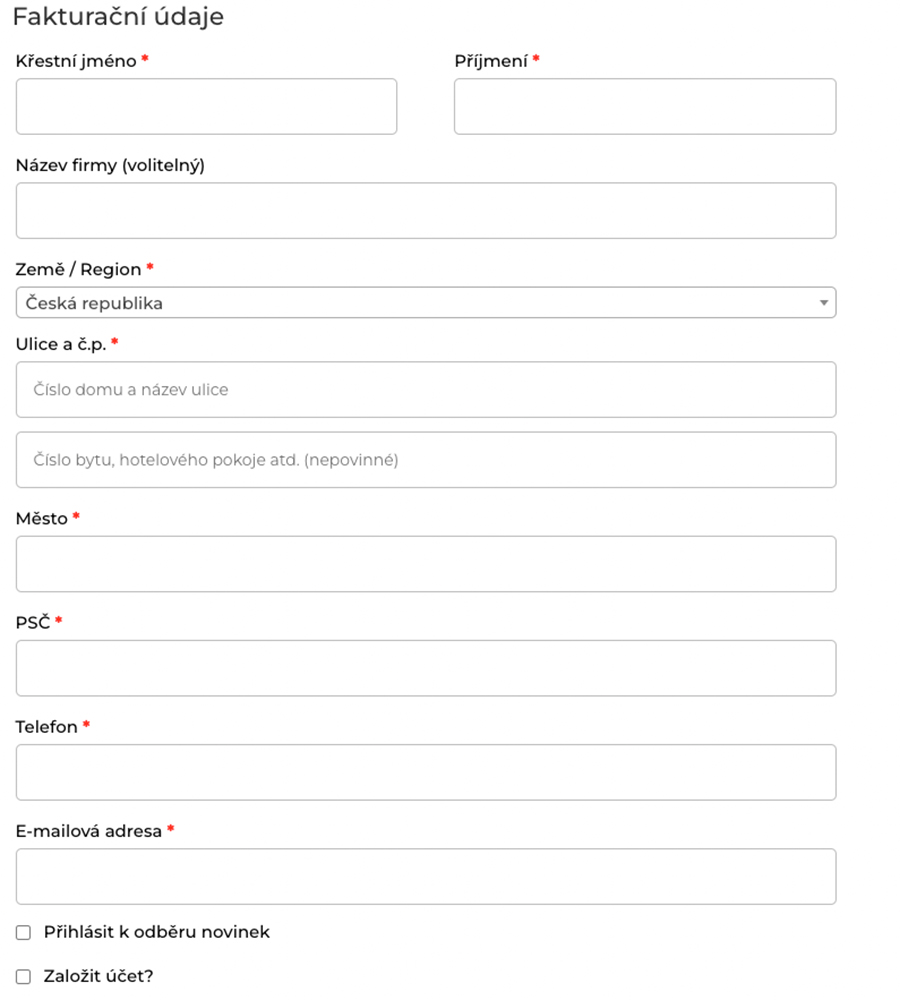Tick the 'Přihlásit k odběru novinek' checkbox
900x1000 pixels.
23,933
